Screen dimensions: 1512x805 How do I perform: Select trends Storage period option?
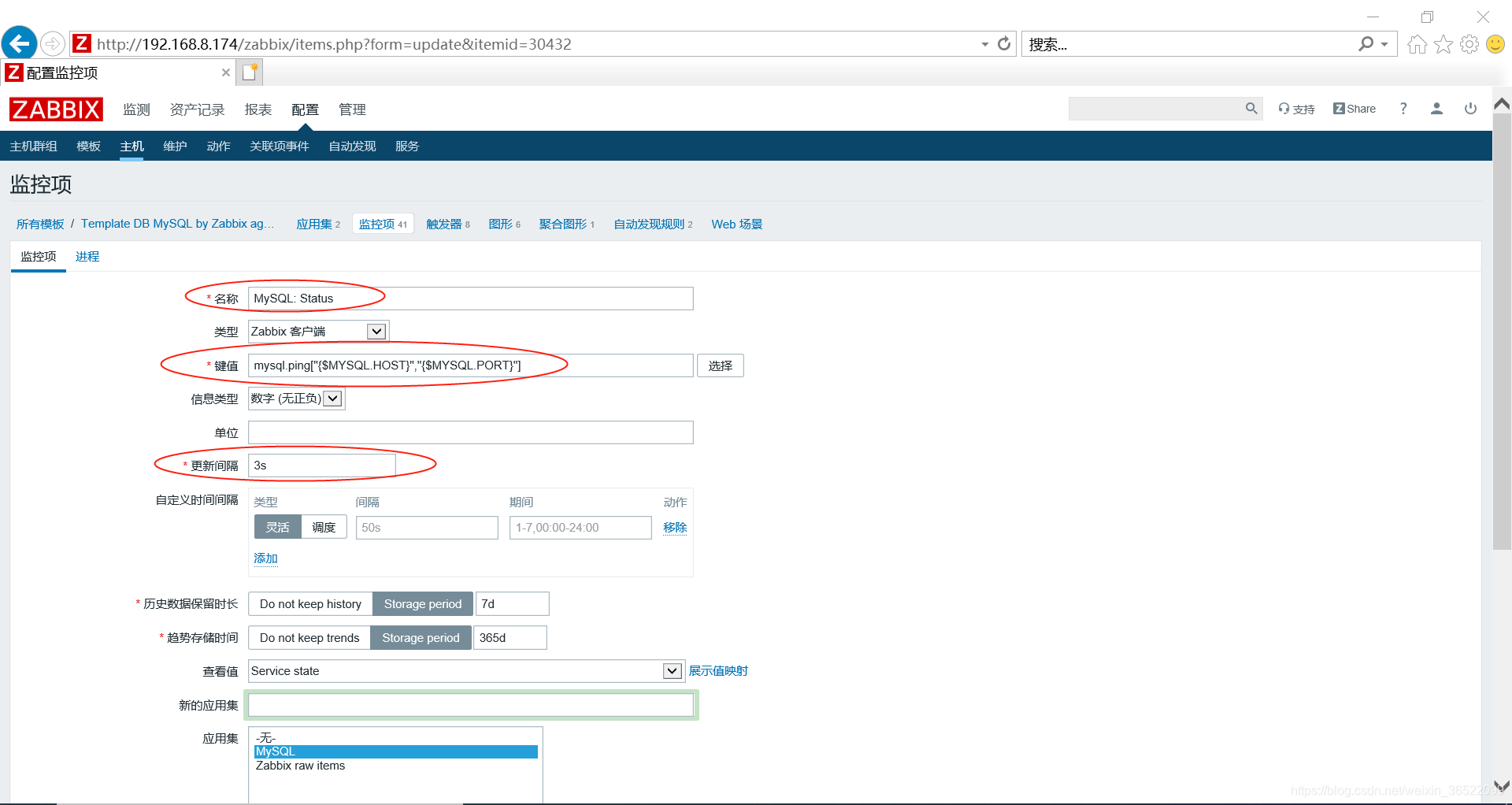[x=421, y=638]
